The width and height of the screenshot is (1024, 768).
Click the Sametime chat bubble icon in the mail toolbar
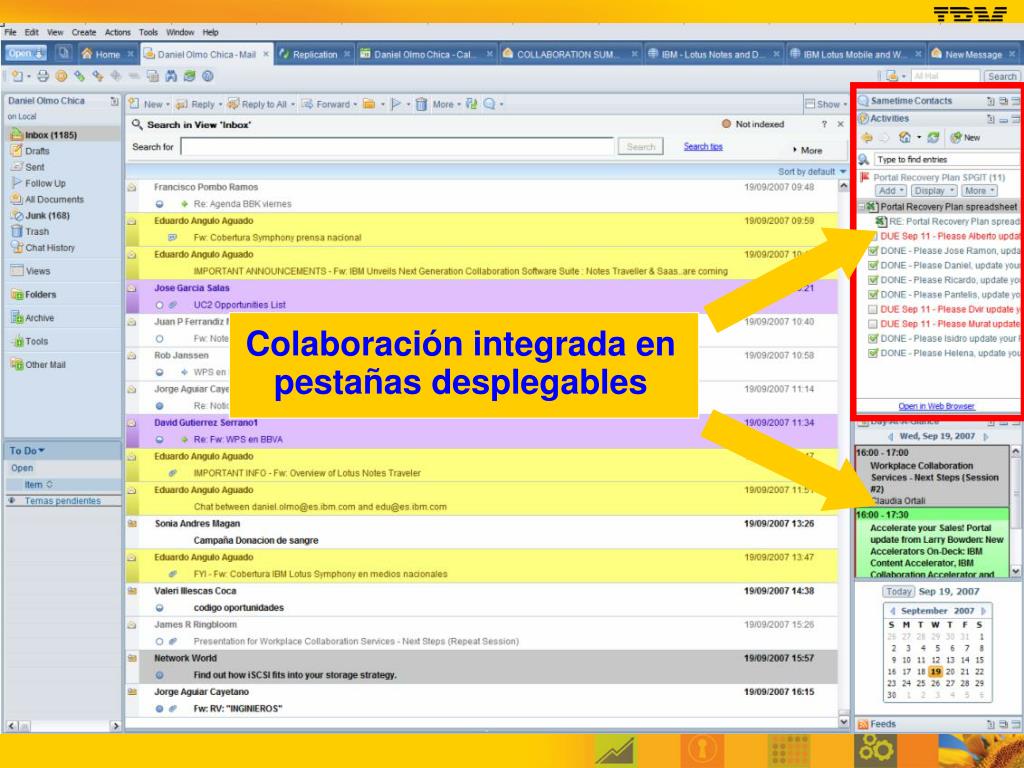pyautogui.click(x=489, y=104)
